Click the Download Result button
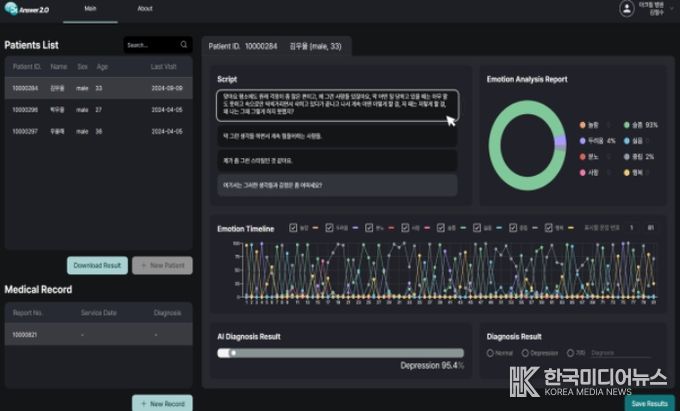The width and height of the screenshot is (680, 411). point(97,265)
